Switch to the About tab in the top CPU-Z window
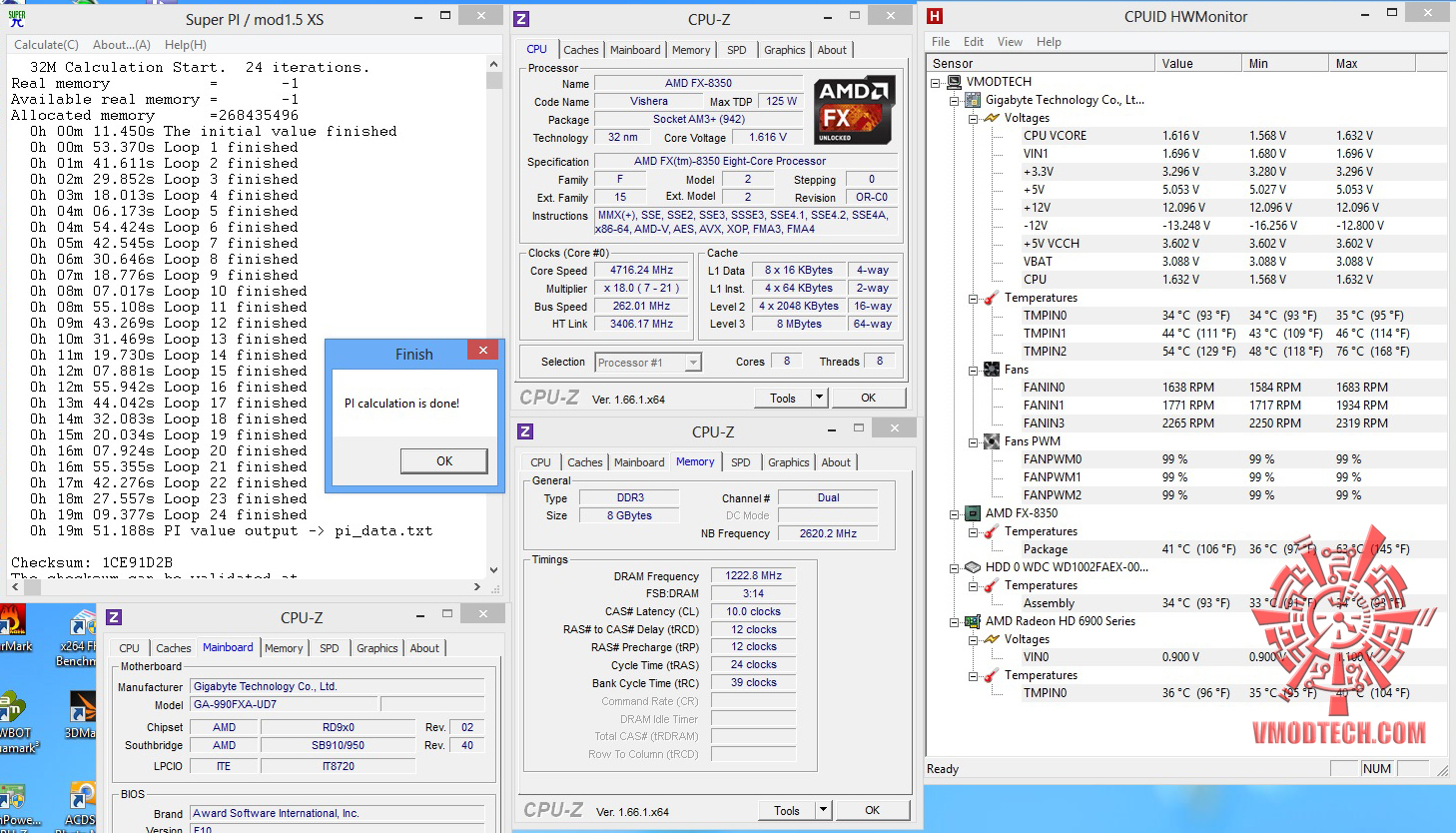 pyautogui.click(x=832, y=50)
